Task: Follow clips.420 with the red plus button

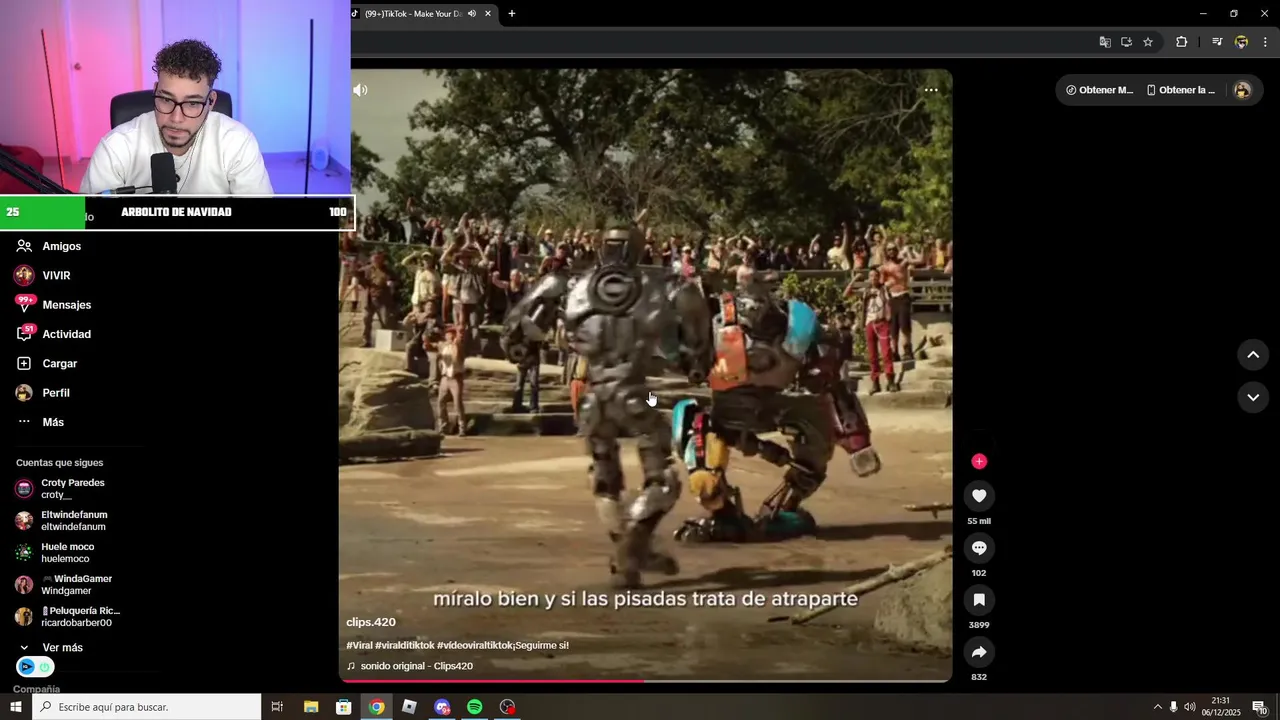Action: (x=979, y=461)
